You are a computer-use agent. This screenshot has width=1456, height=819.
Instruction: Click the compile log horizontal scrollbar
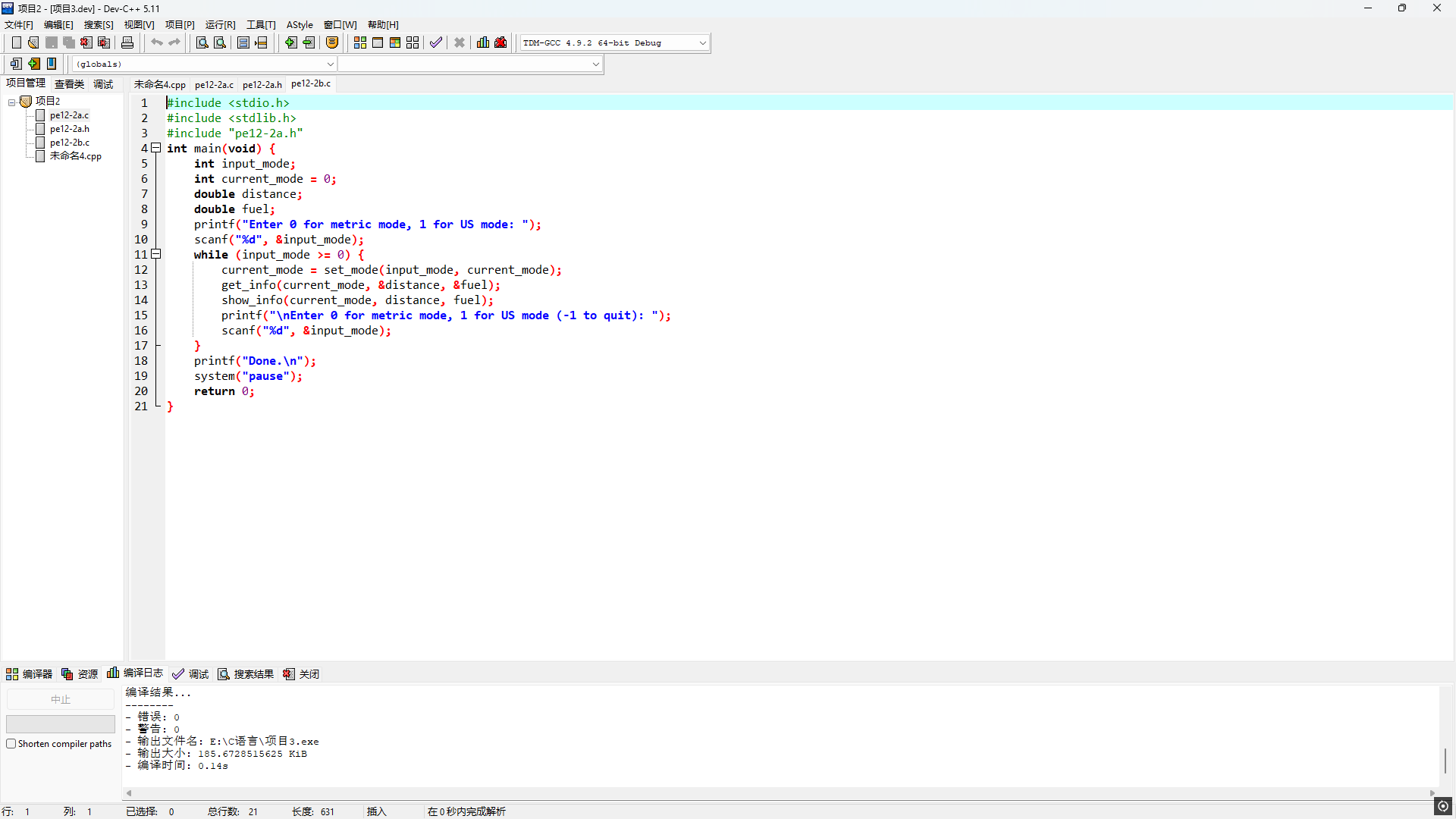780,793
